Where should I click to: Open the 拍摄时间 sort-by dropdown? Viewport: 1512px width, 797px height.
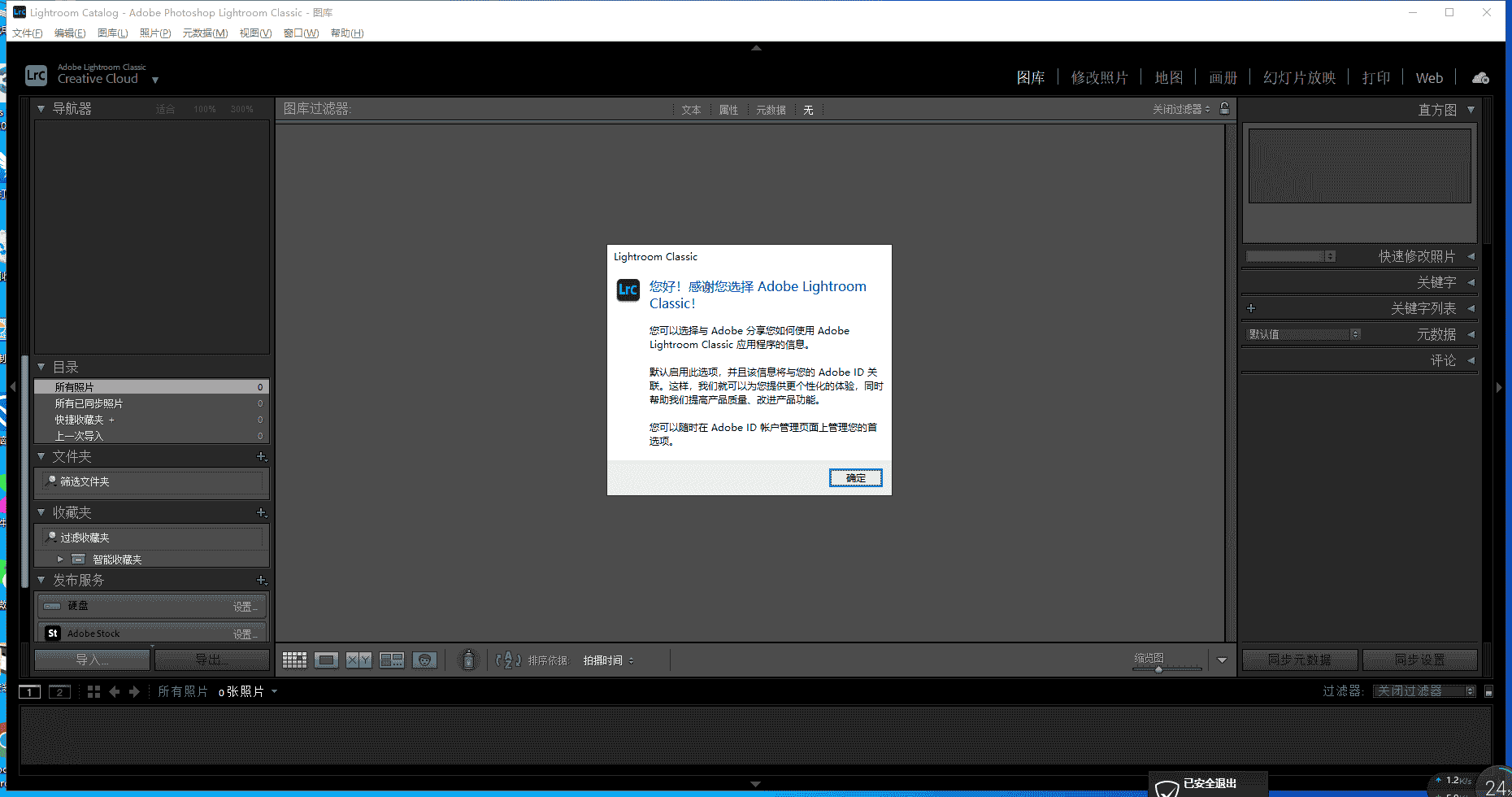[x=608, y=660]
